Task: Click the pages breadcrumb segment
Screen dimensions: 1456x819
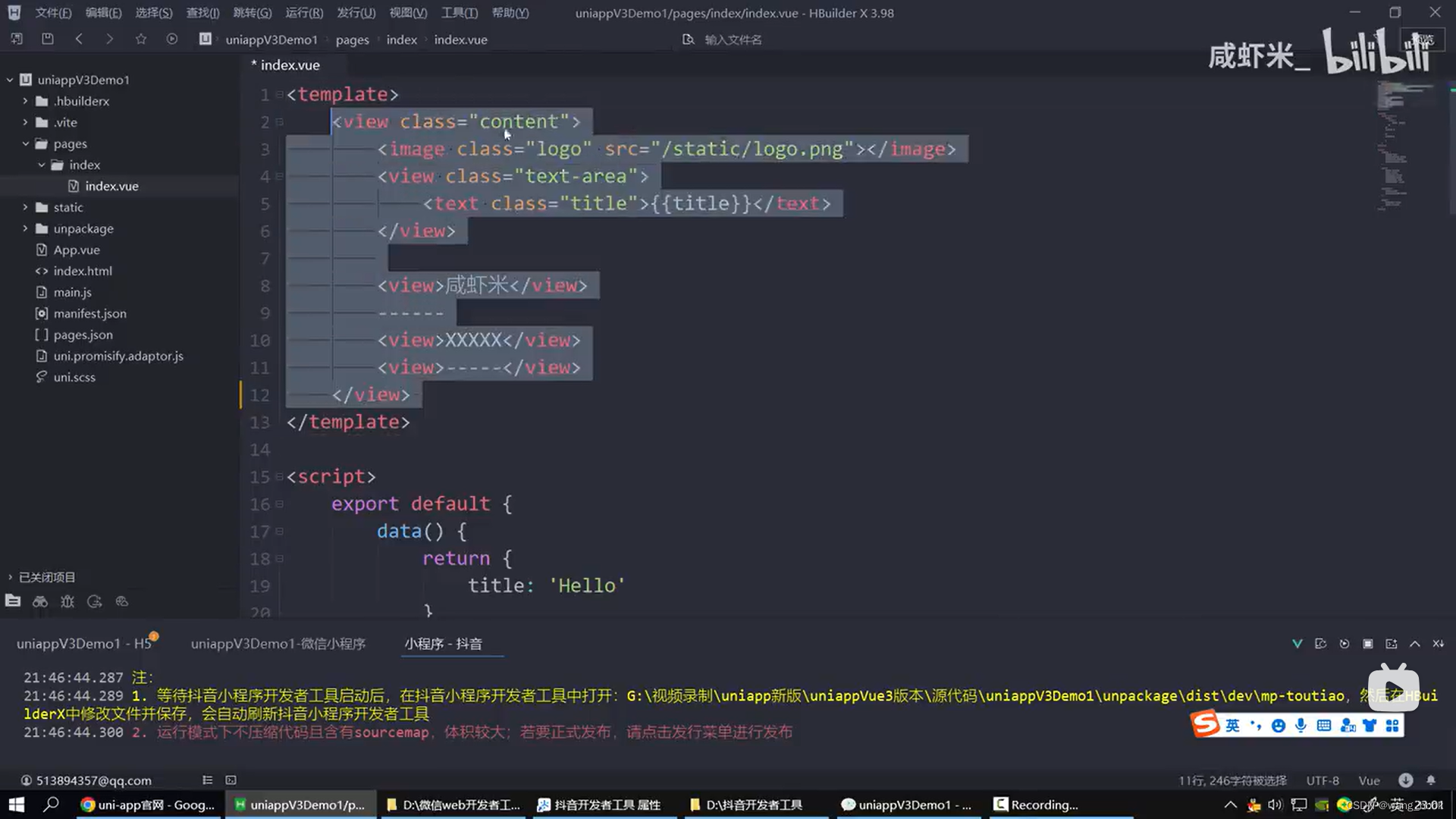Action: click(352, 39)
